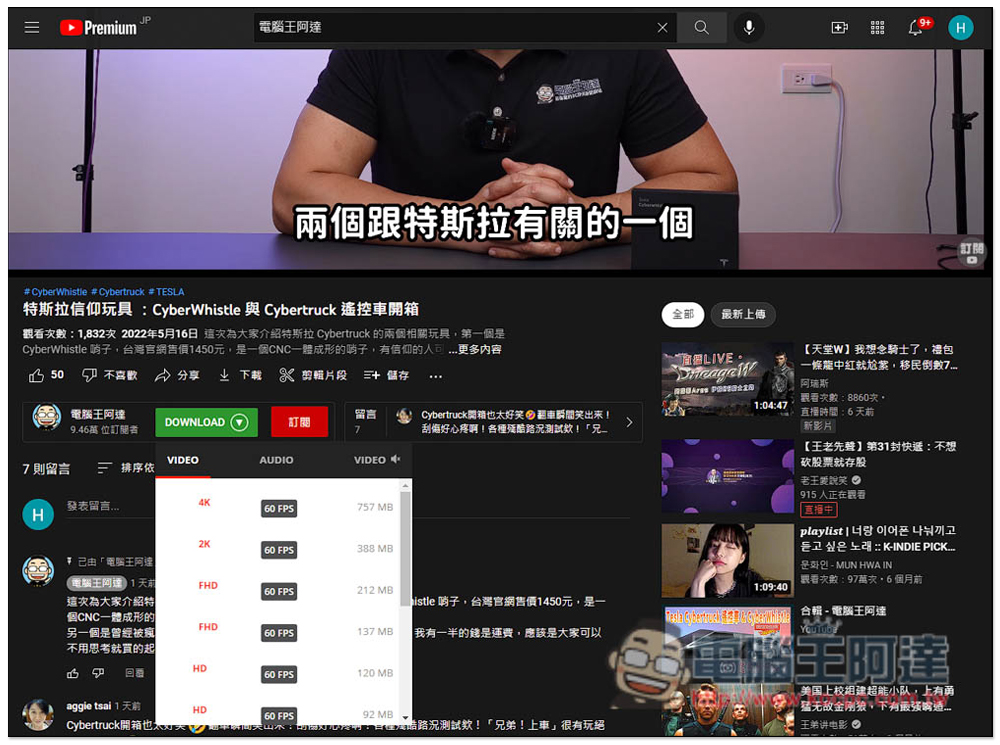Click the 訂閱 watermark on video

click(971, 253)
